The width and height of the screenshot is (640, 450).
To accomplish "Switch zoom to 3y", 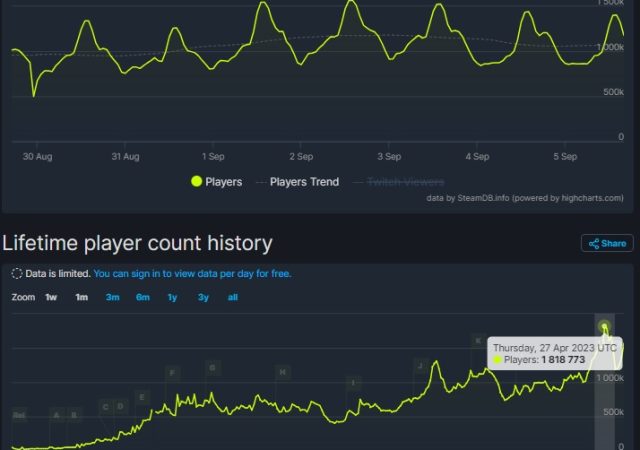I will [x=203, y=297].
